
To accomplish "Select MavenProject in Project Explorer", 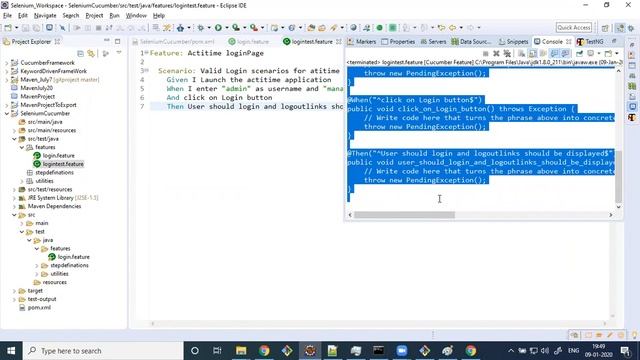I will coord(33,96).
